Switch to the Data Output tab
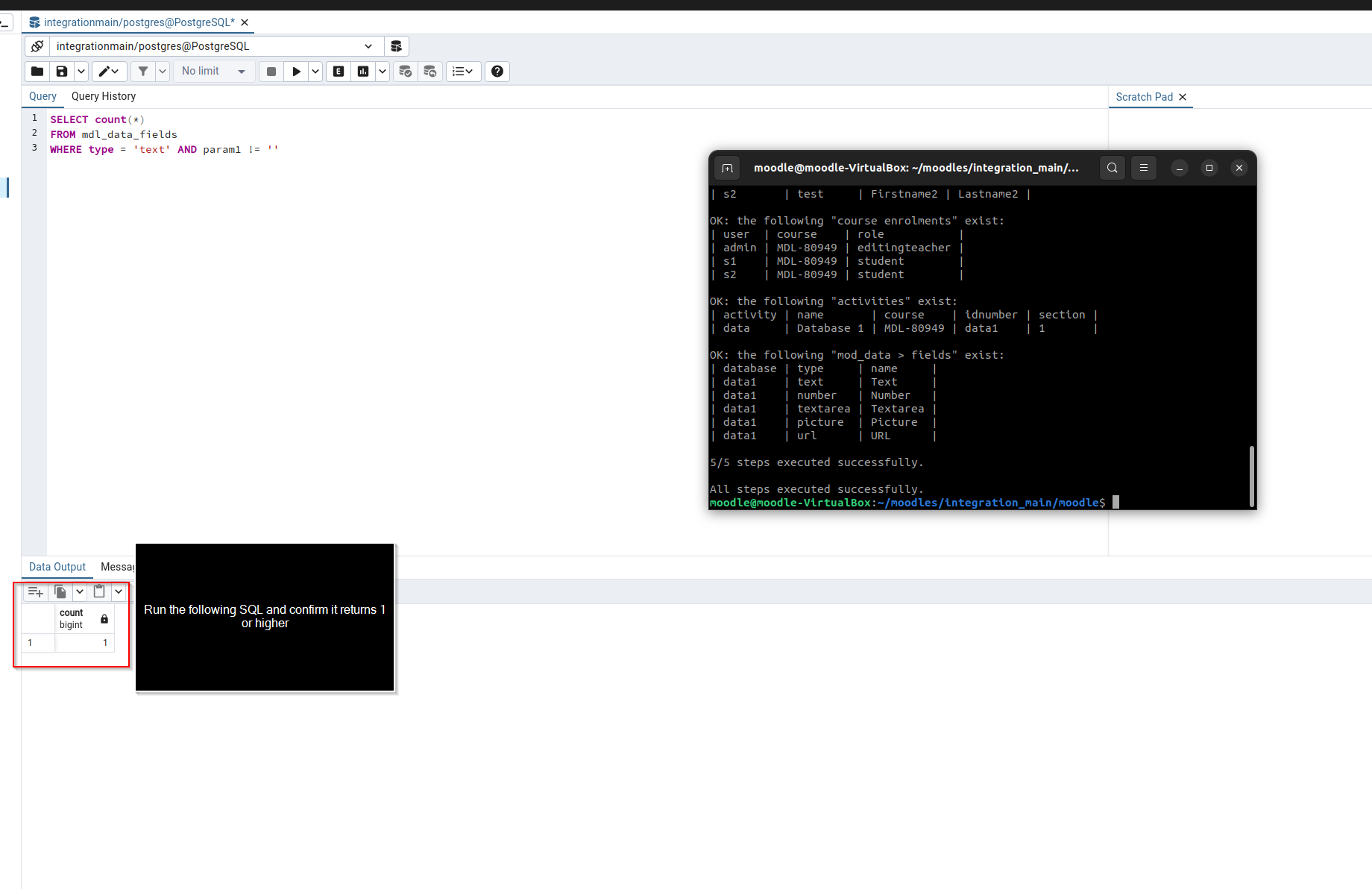 (57, 567)
